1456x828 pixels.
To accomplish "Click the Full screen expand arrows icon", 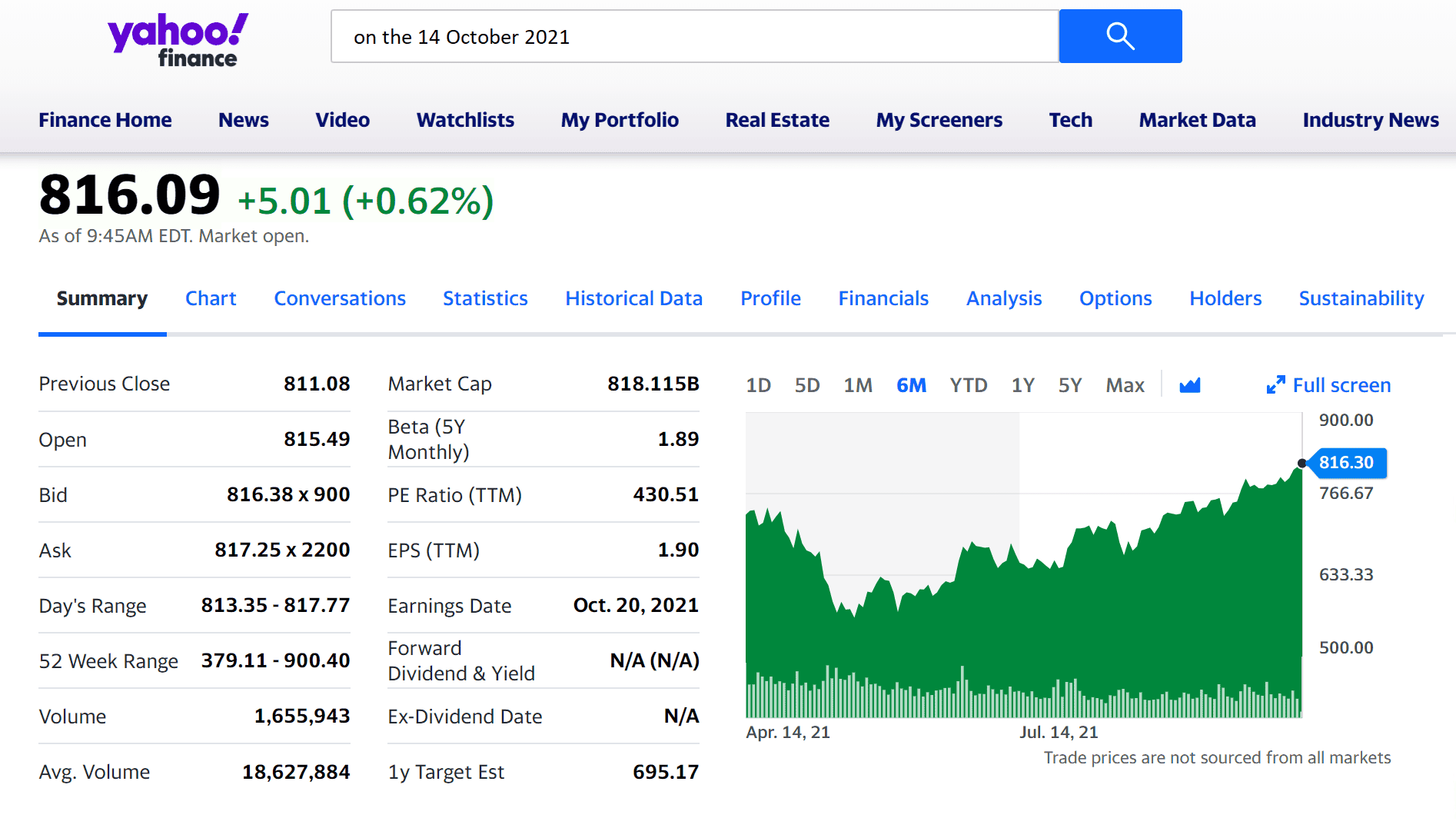I will [1275, 385].
